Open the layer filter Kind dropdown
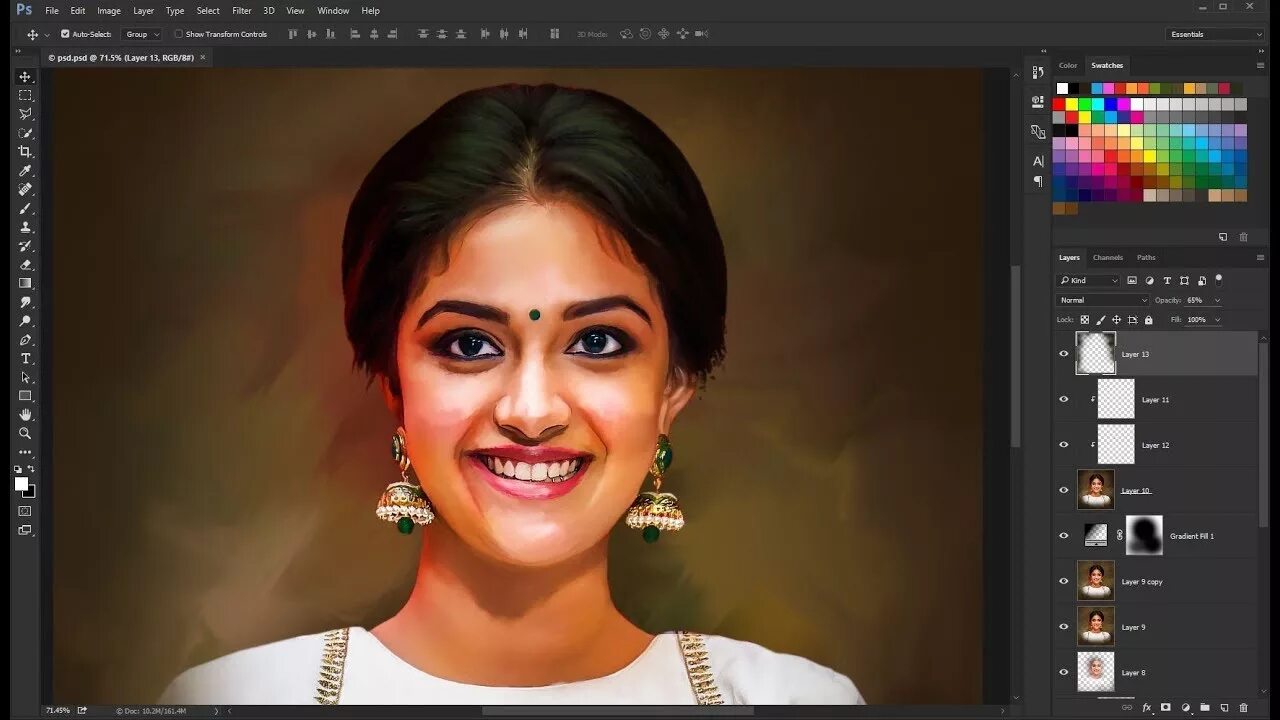The height and width of the screenshot is (720, 1280). point(1090,281)
